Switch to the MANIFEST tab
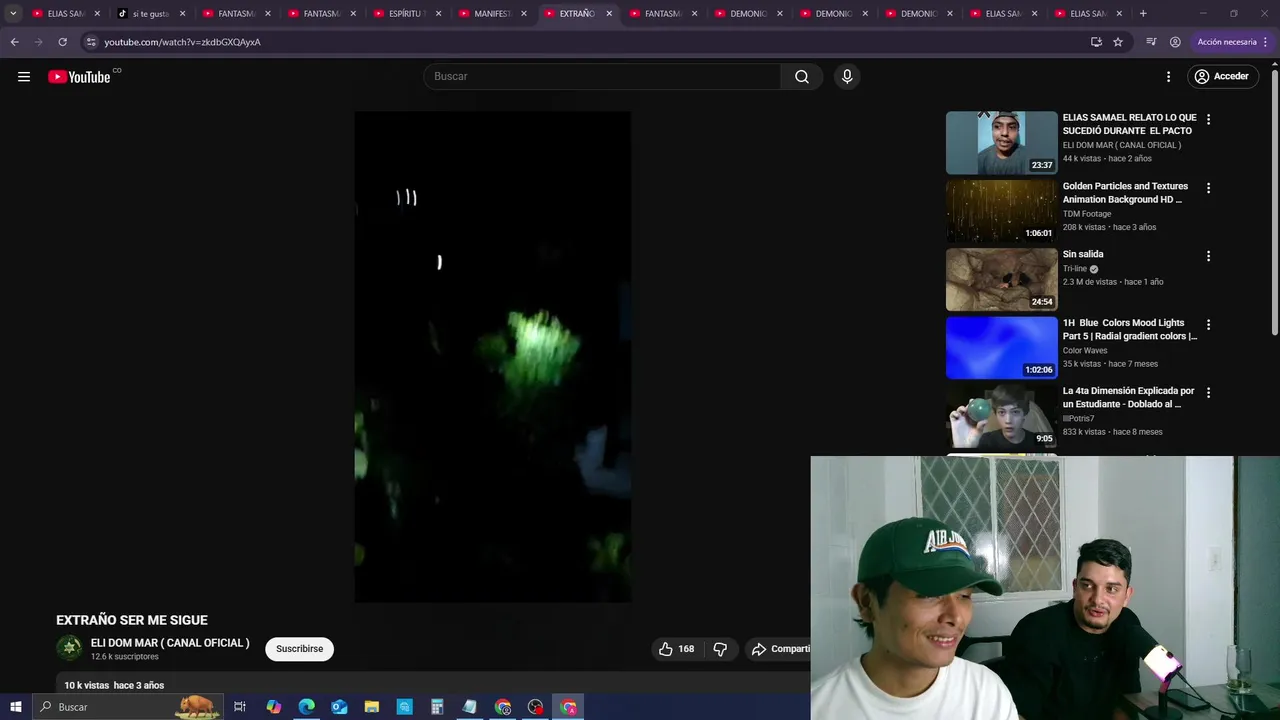This screenshot has width=1280, height=720. 491,14
